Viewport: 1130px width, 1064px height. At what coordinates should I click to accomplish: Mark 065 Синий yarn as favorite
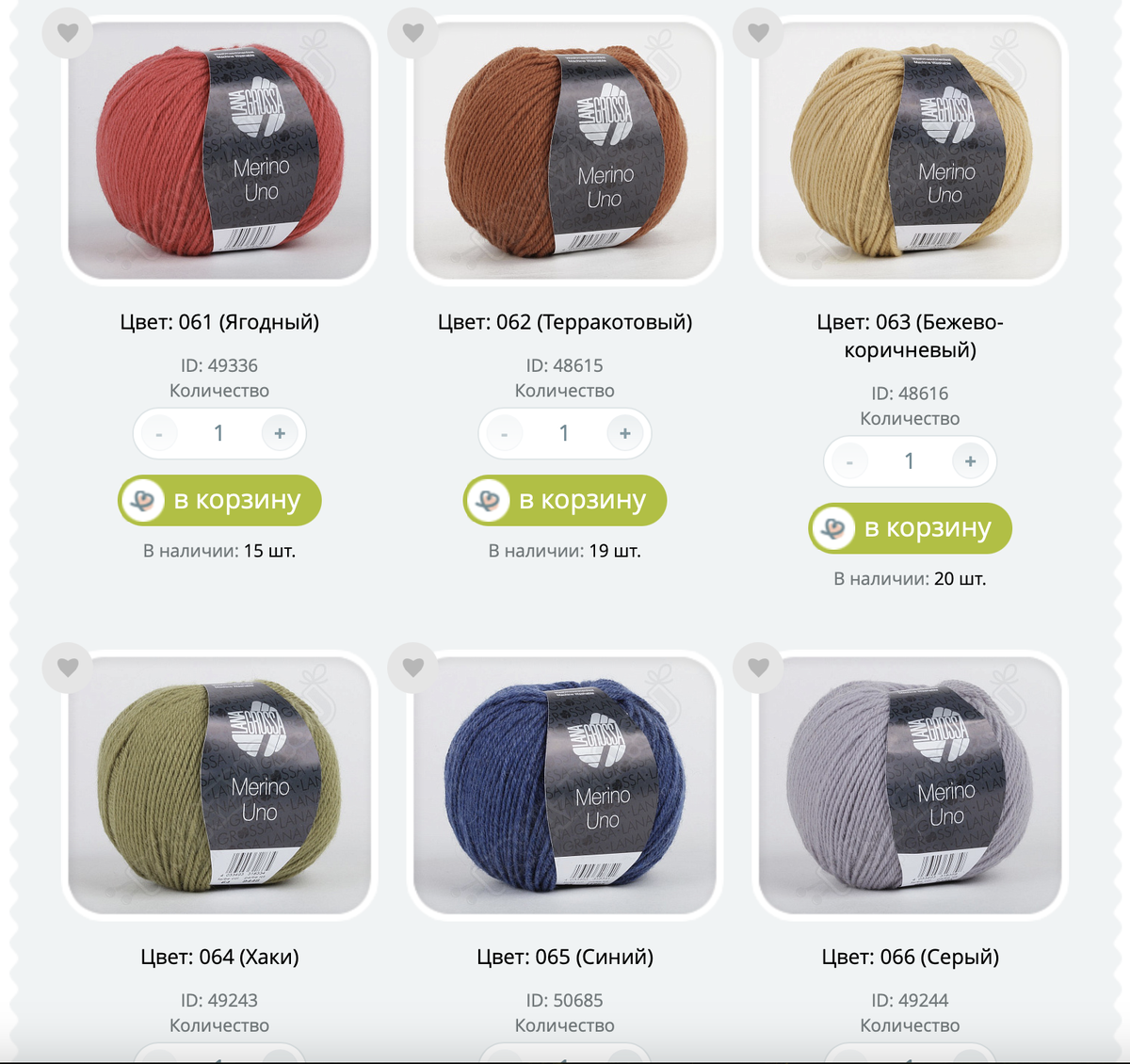(x=412, y=668)
